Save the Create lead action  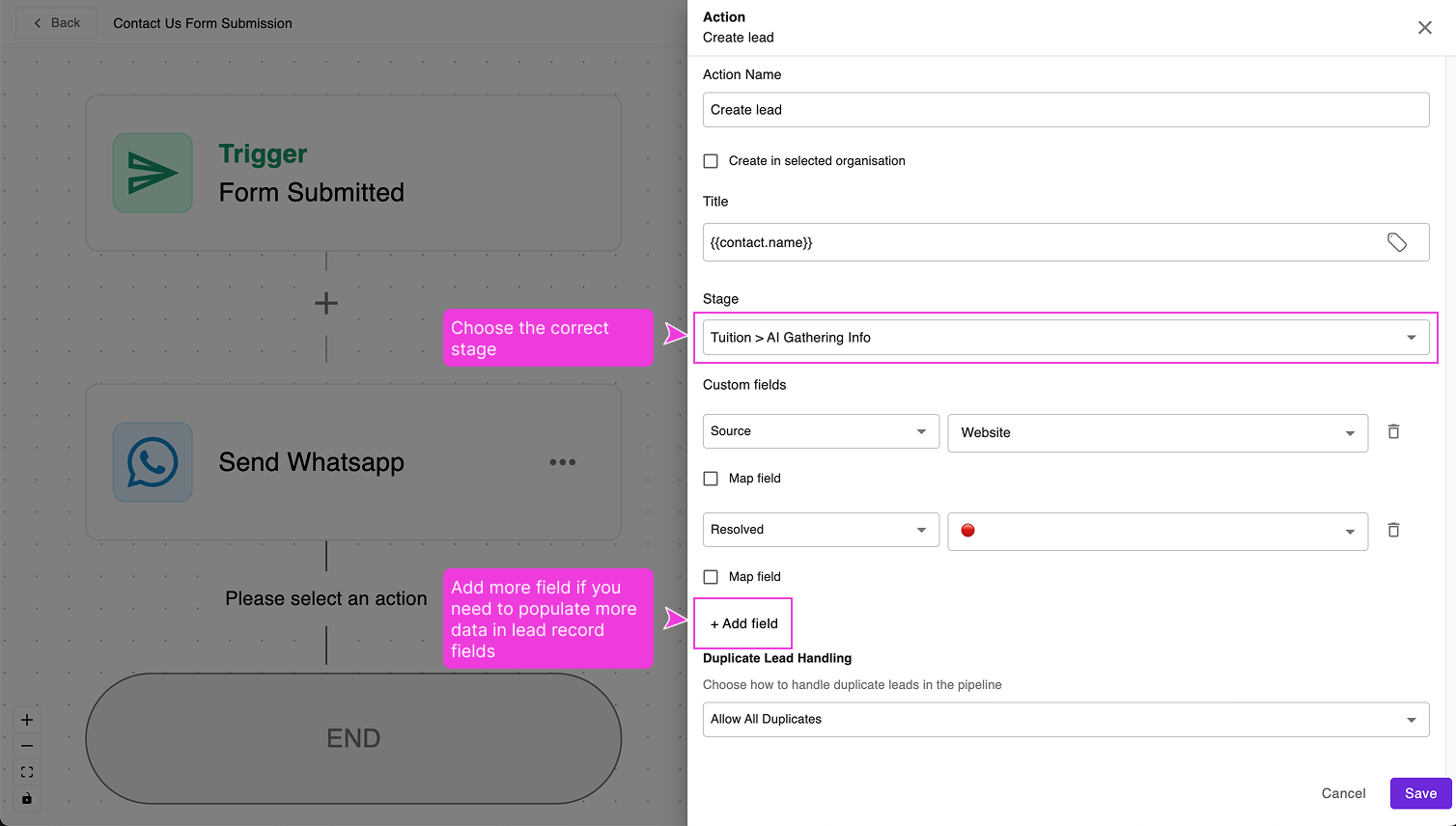[1419, 792]
